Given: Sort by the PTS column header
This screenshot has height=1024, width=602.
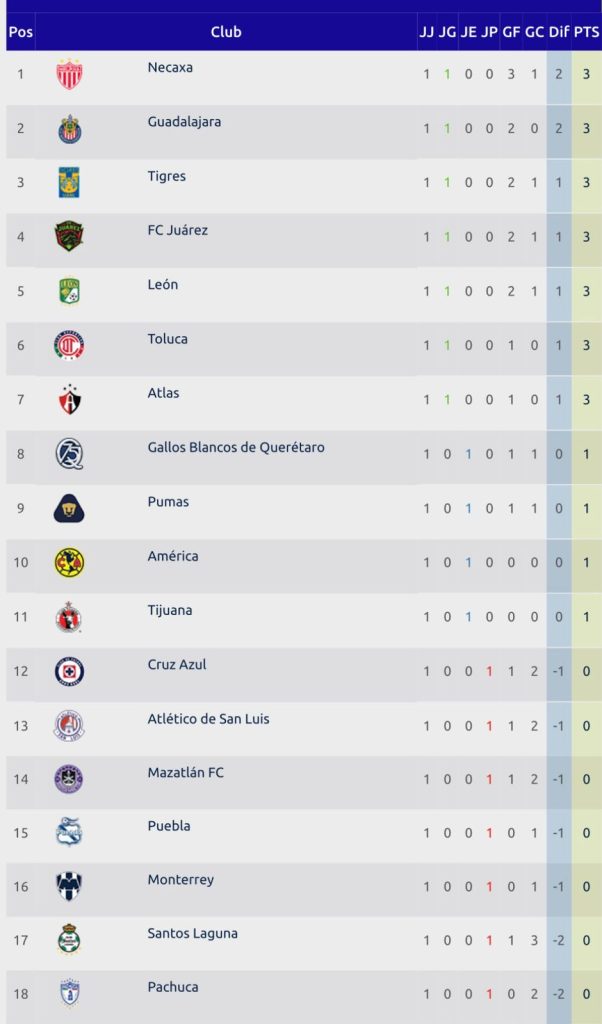Looking at the screenshot, I should (x=587, y=32).
